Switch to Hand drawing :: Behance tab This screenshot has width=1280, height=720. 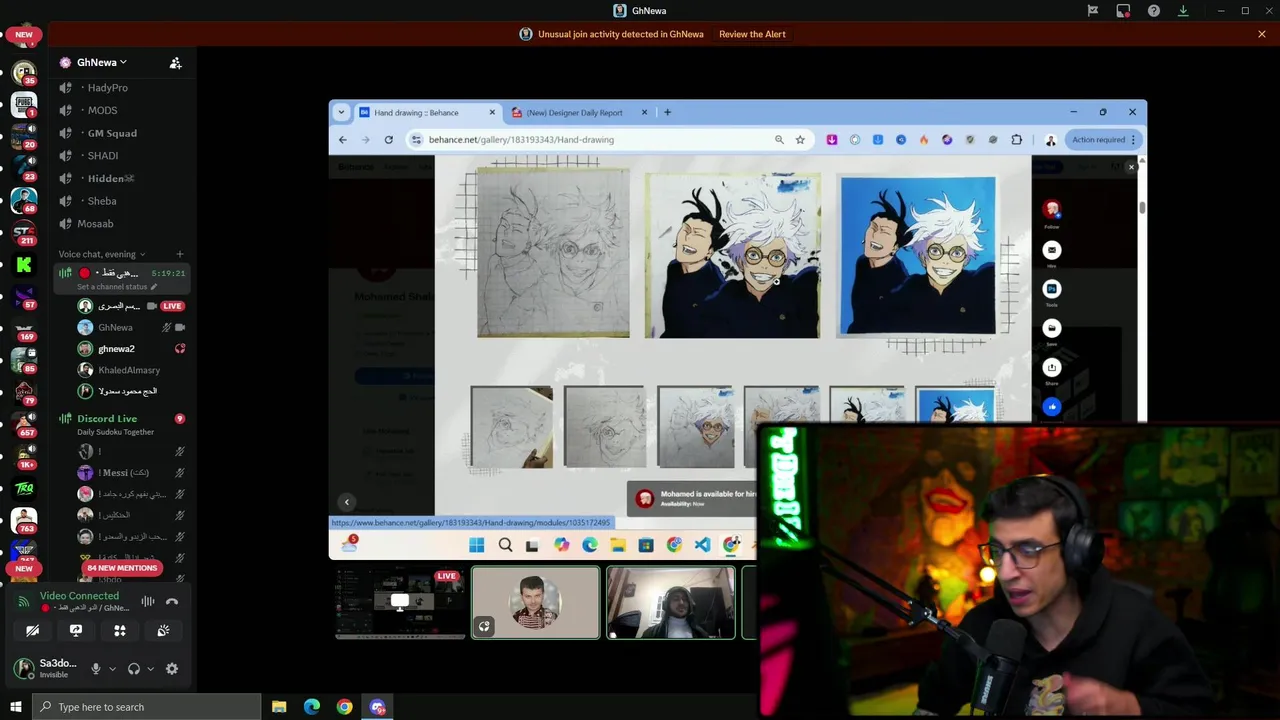427,113
